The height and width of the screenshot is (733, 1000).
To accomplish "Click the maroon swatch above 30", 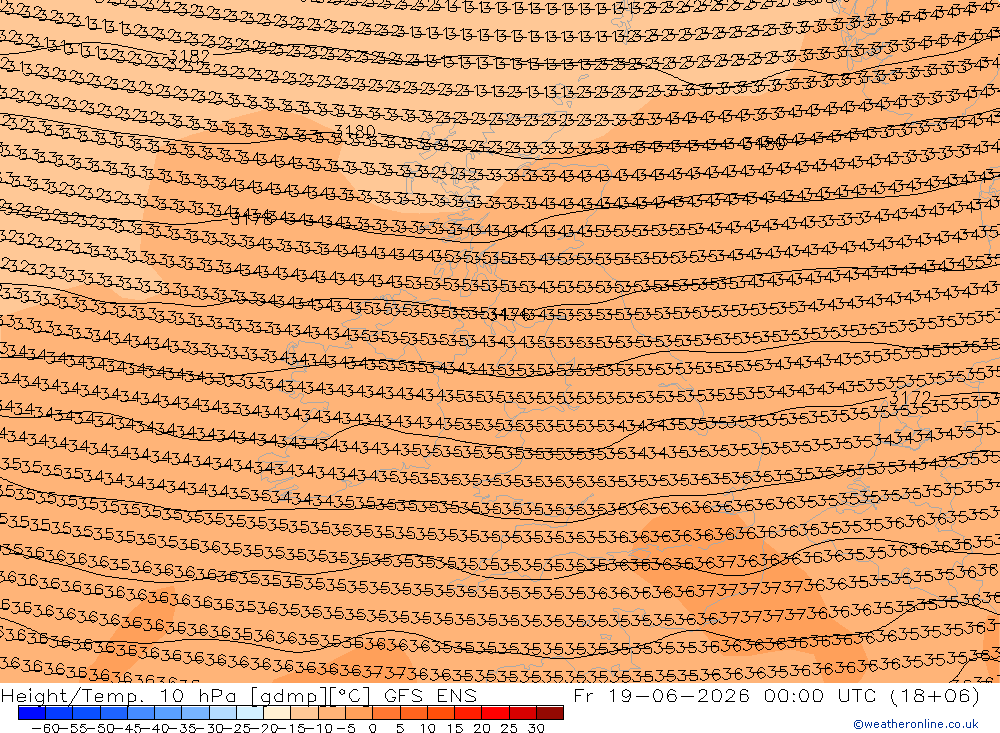I will click(550, 713).
